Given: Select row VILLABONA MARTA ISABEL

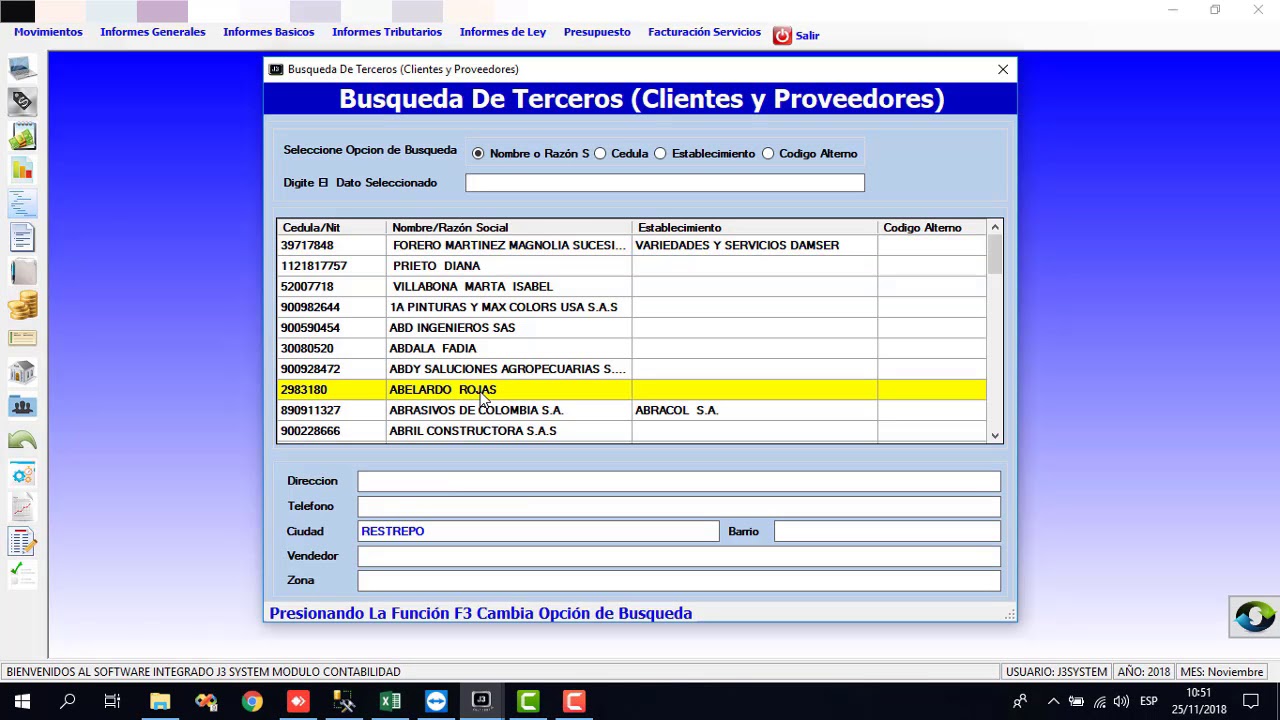Looking at the screenshot, I should pyautogui.click(x=632, y=287).
